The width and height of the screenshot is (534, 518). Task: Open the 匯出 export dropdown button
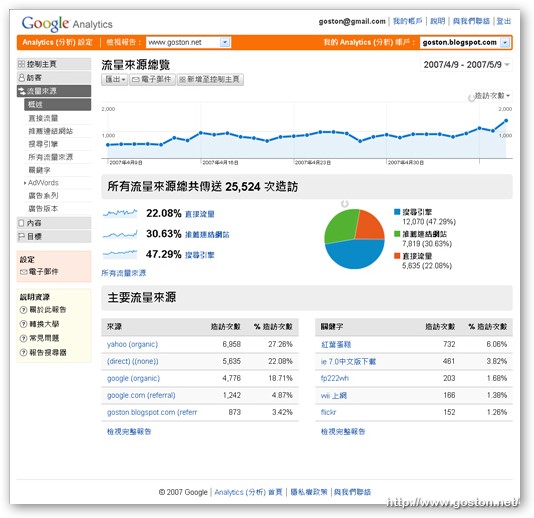pyautogui.click(x=115, y=80)
